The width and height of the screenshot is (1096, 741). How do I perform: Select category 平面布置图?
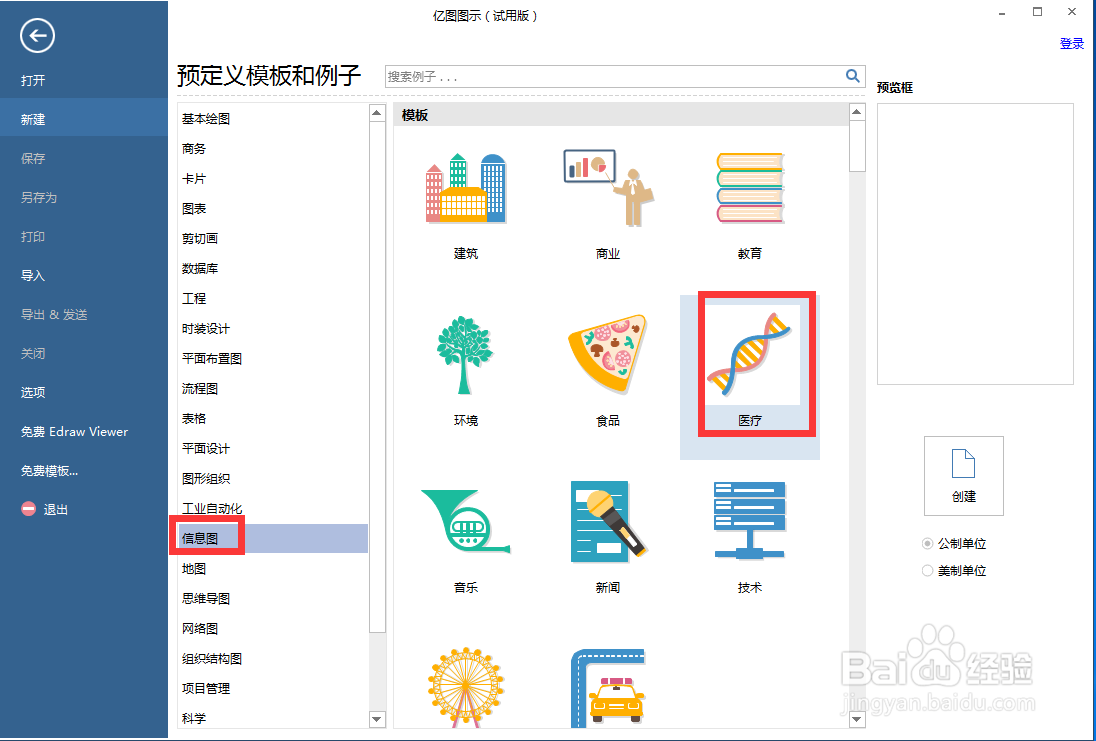click(x=212, y=359)
